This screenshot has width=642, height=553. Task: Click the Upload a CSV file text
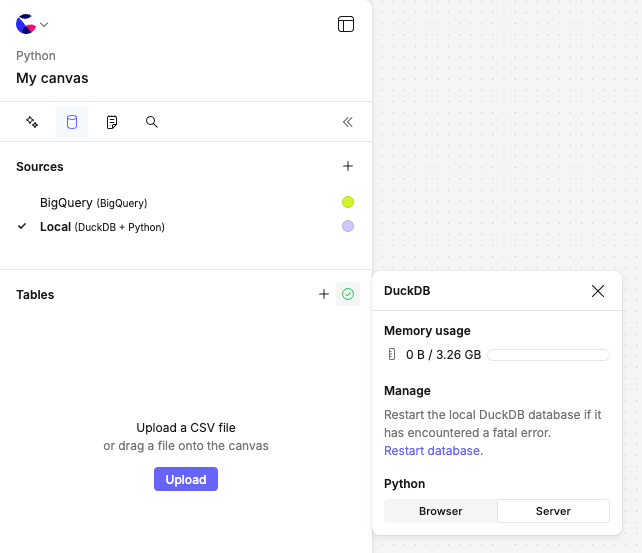(186, 427)
